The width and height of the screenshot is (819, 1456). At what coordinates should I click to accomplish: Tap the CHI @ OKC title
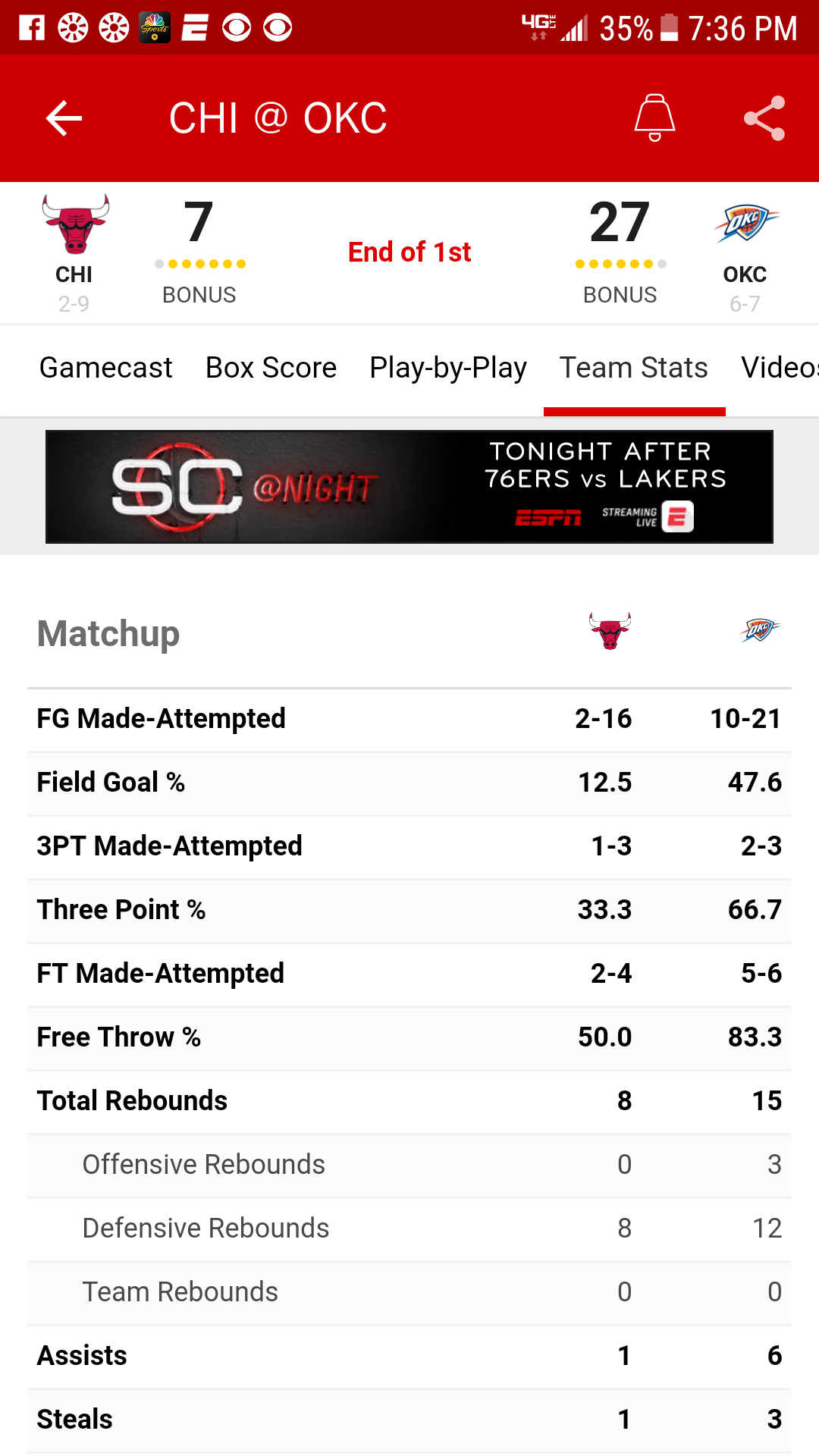pos(278,118)
